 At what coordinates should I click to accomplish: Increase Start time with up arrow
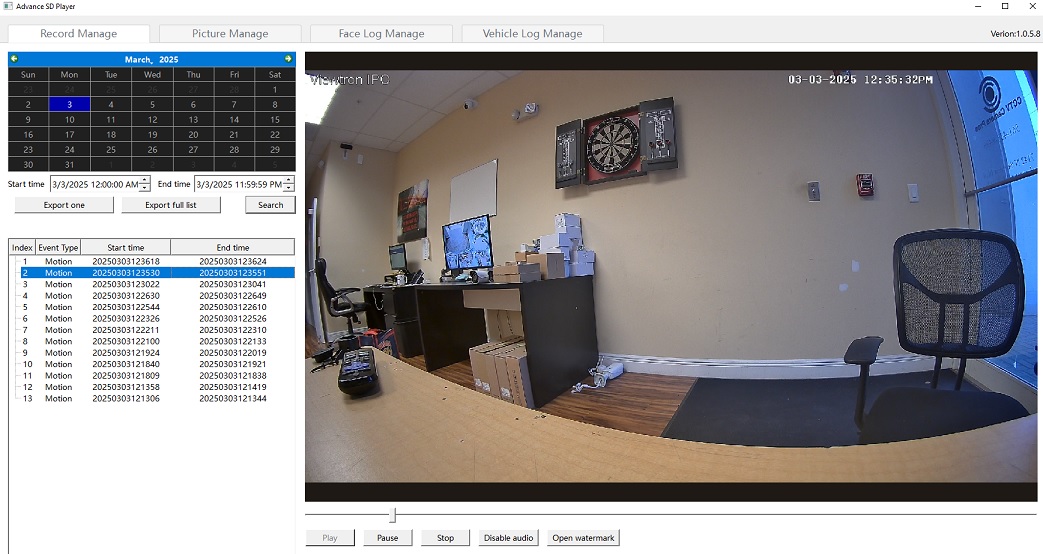pos(145,180)
